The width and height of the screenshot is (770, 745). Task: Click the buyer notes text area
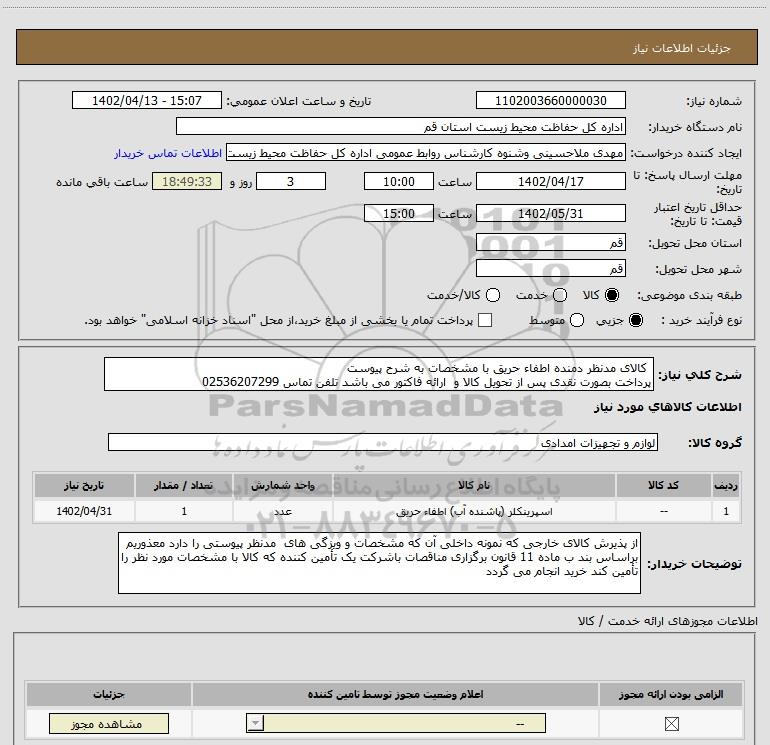click(x=379, y=563)
